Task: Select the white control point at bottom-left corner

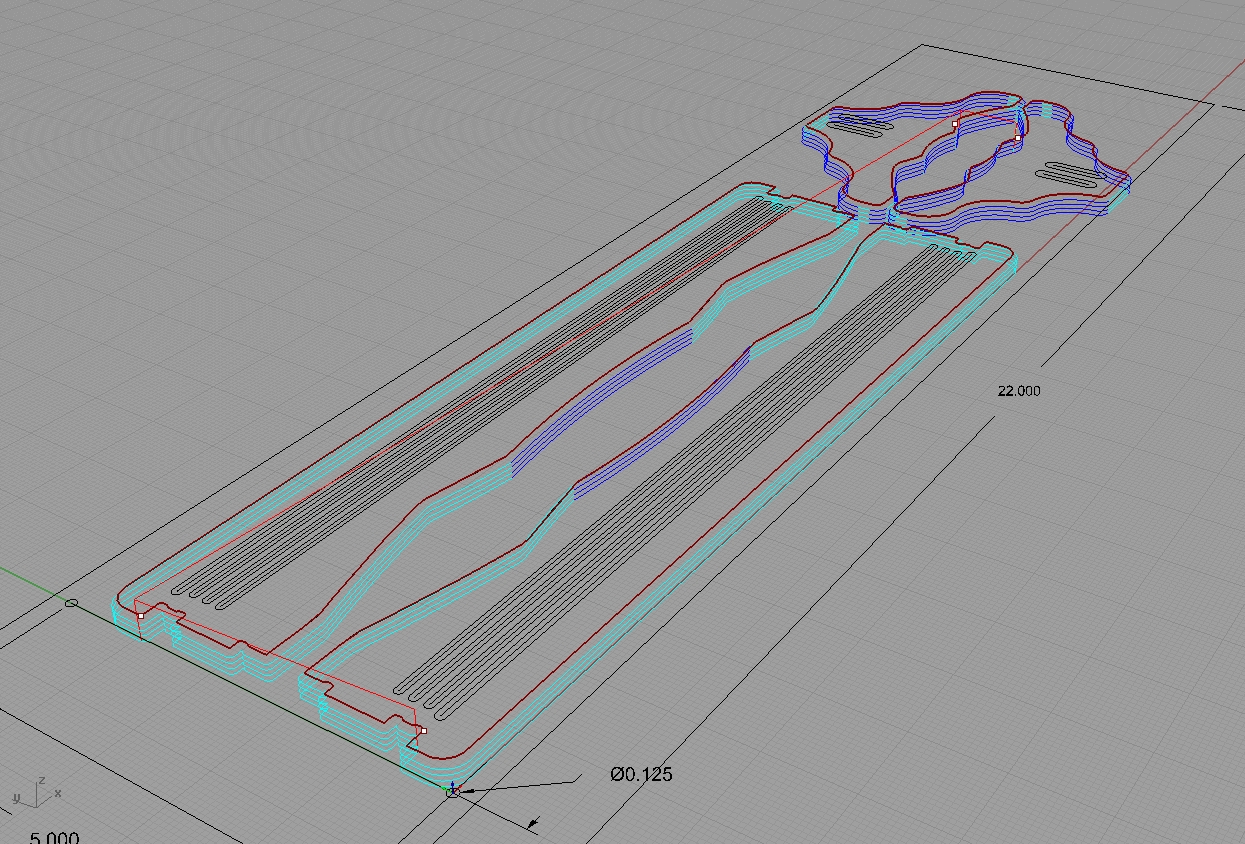Action: pos(141,616)
